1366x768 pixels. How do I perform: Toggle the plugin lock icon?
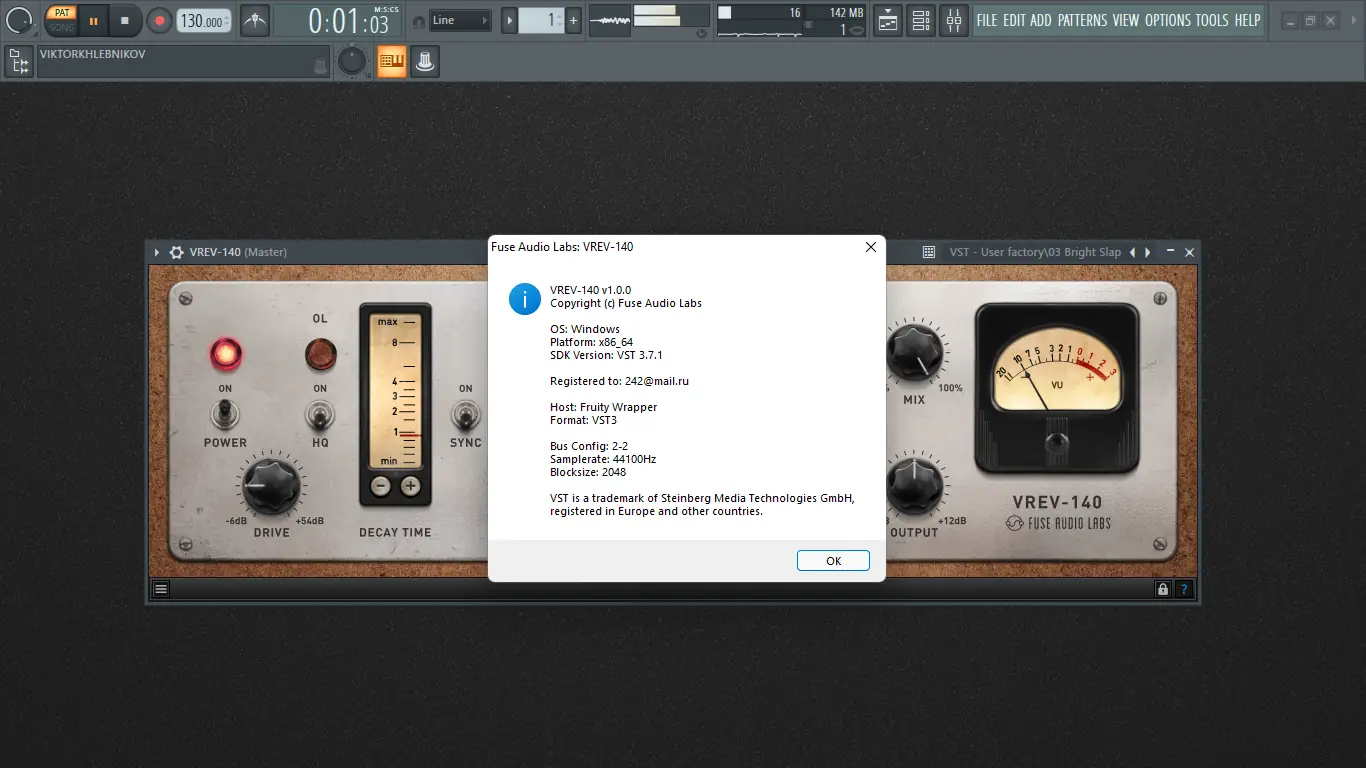point(1162,589)
